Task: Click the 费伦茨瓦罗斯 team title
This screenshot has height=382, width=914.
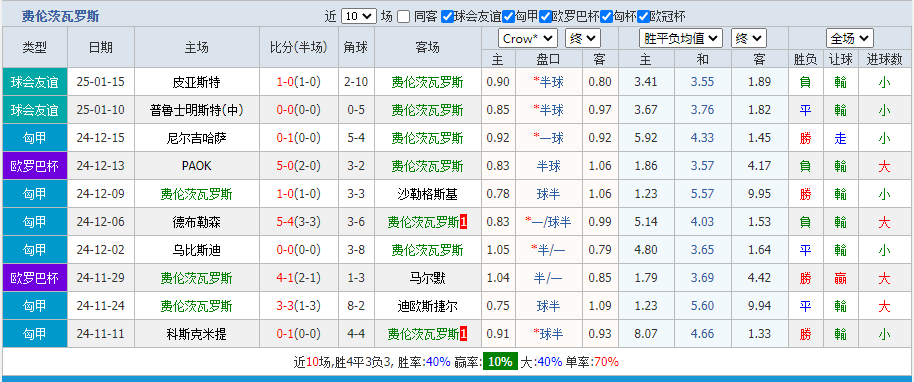Action: pyautogui.click(x=60, y=16)
